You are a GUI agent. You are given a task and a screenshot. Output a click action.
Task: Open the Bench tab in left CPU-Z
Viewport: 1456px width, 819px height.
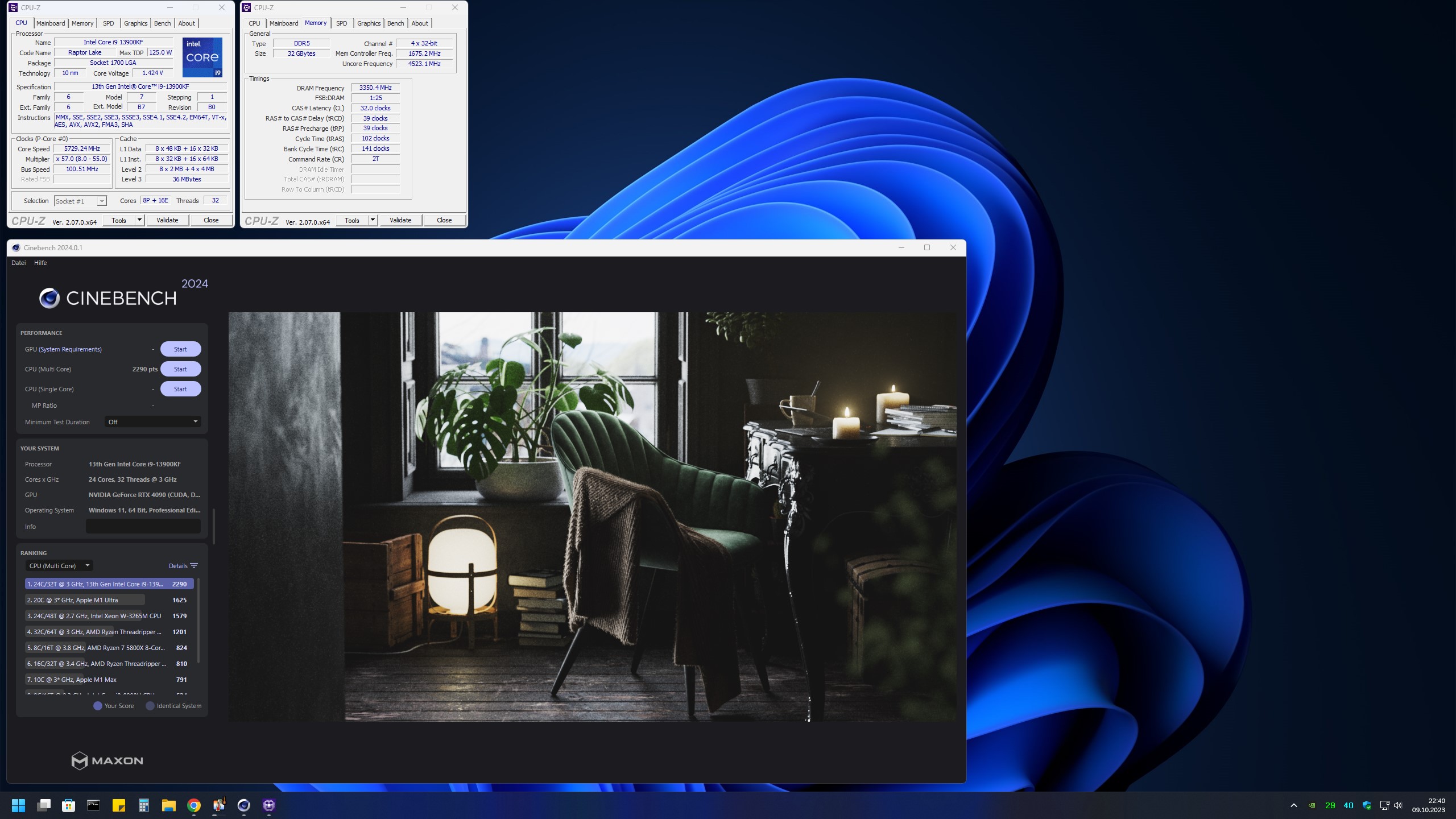[162, 23]
